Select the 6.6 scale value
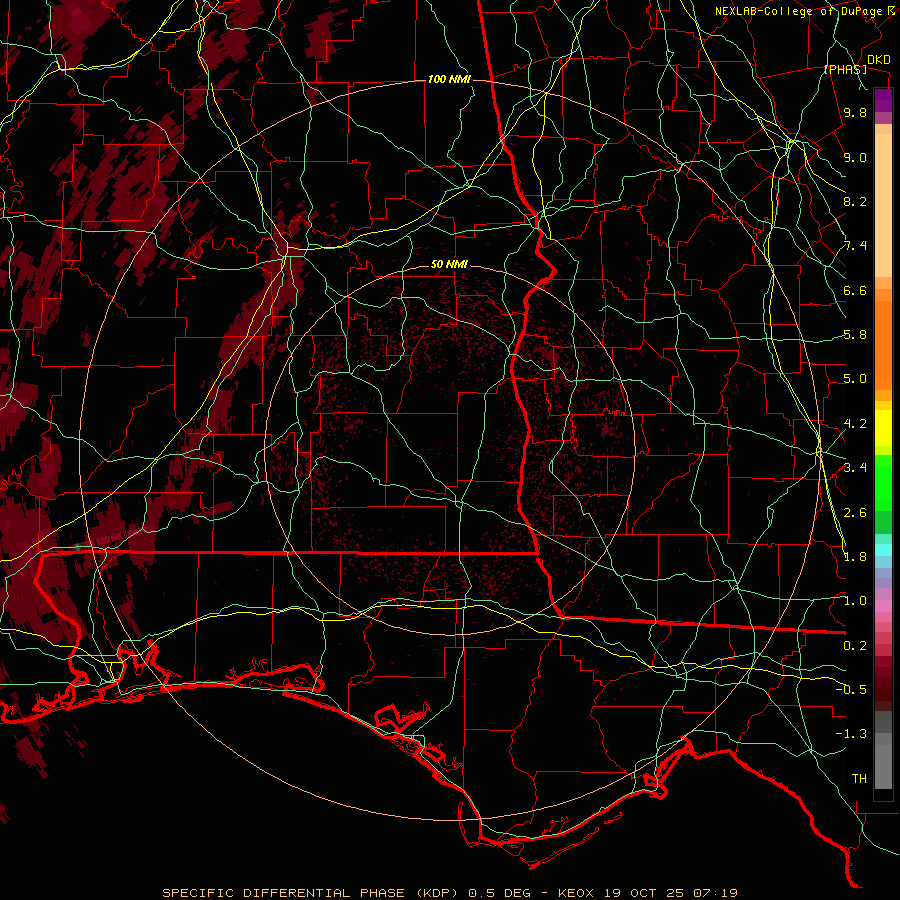This screenshot has width=900, height=900. pos(855,290)
